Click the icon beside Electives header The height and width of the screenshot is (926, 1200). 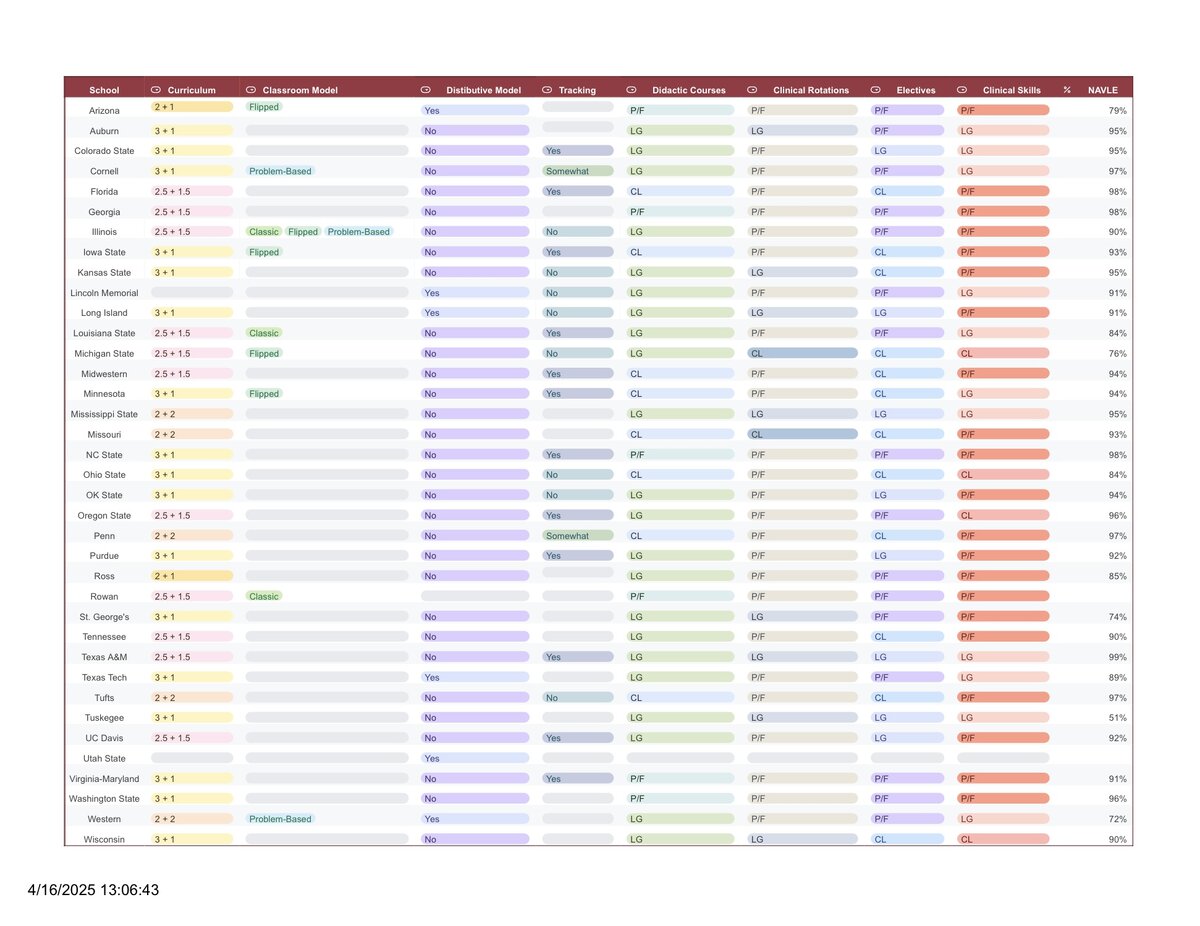click(875, 90)
